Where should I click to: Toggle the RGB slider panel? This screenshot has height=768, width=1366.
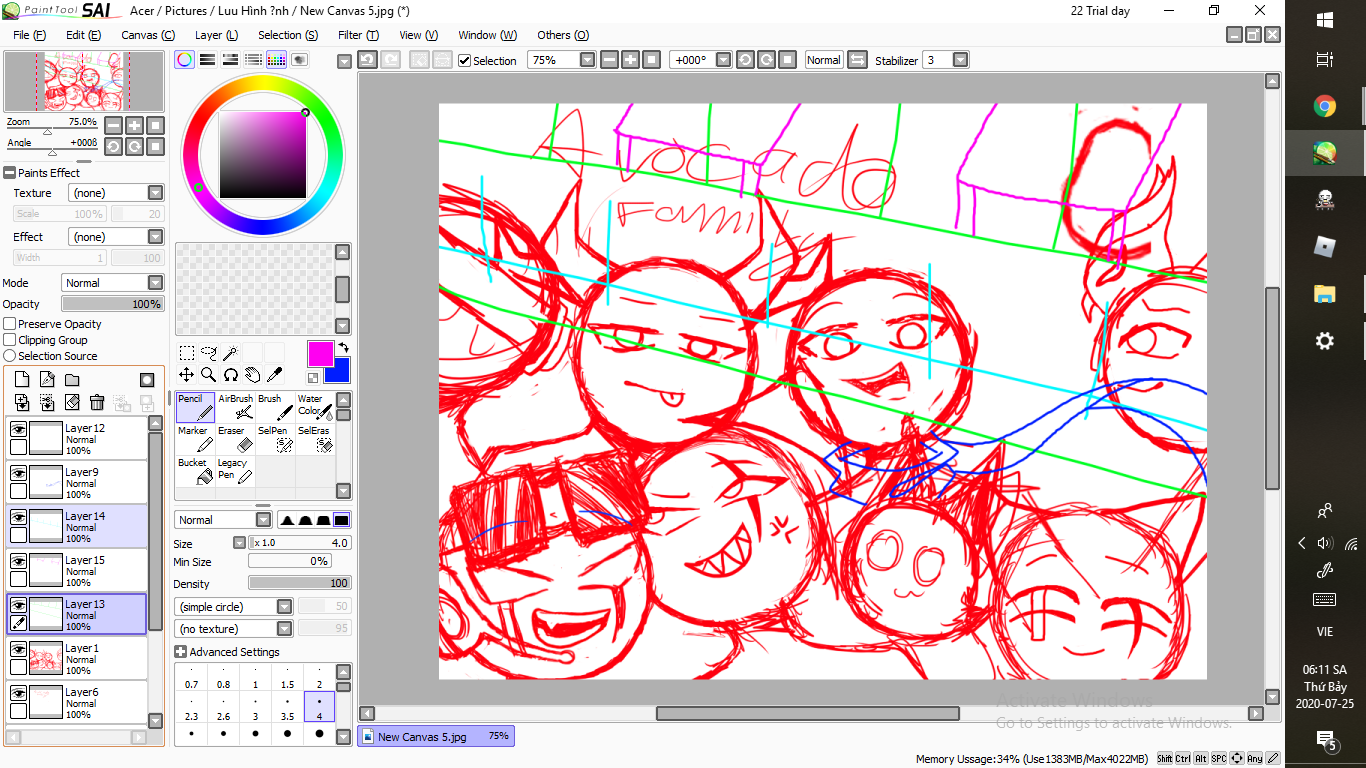[x=208, y=60]
